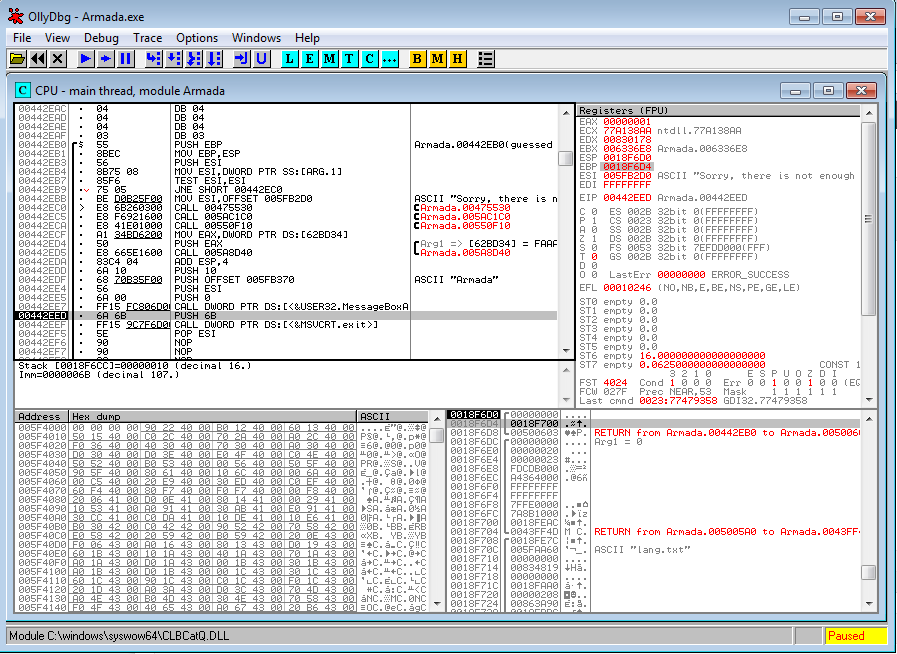Show Executable modules (E button)
Image resolution: width=897 pixels, height=654 pixels.
[310, 59]
